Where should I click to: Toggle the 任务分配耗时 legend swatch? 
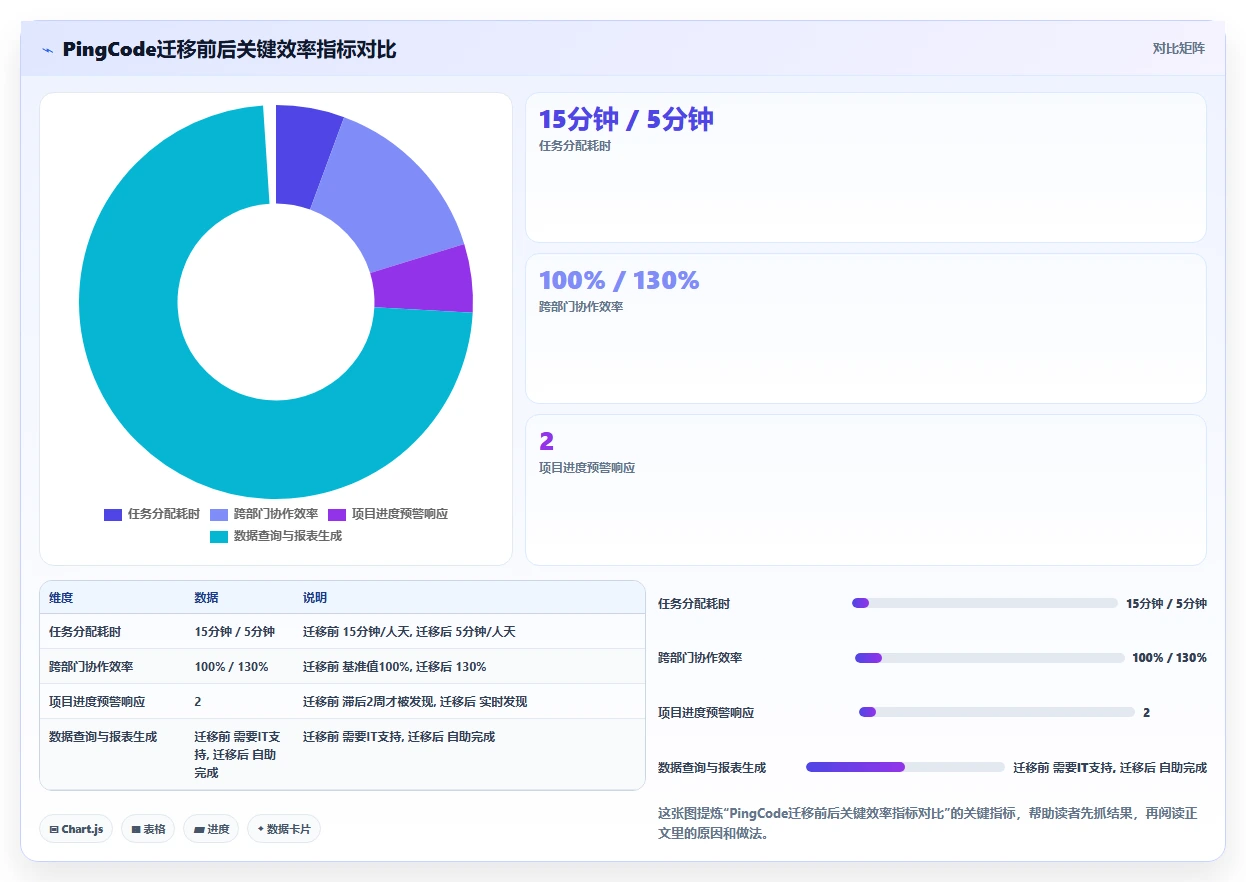(x=113, y=514)
